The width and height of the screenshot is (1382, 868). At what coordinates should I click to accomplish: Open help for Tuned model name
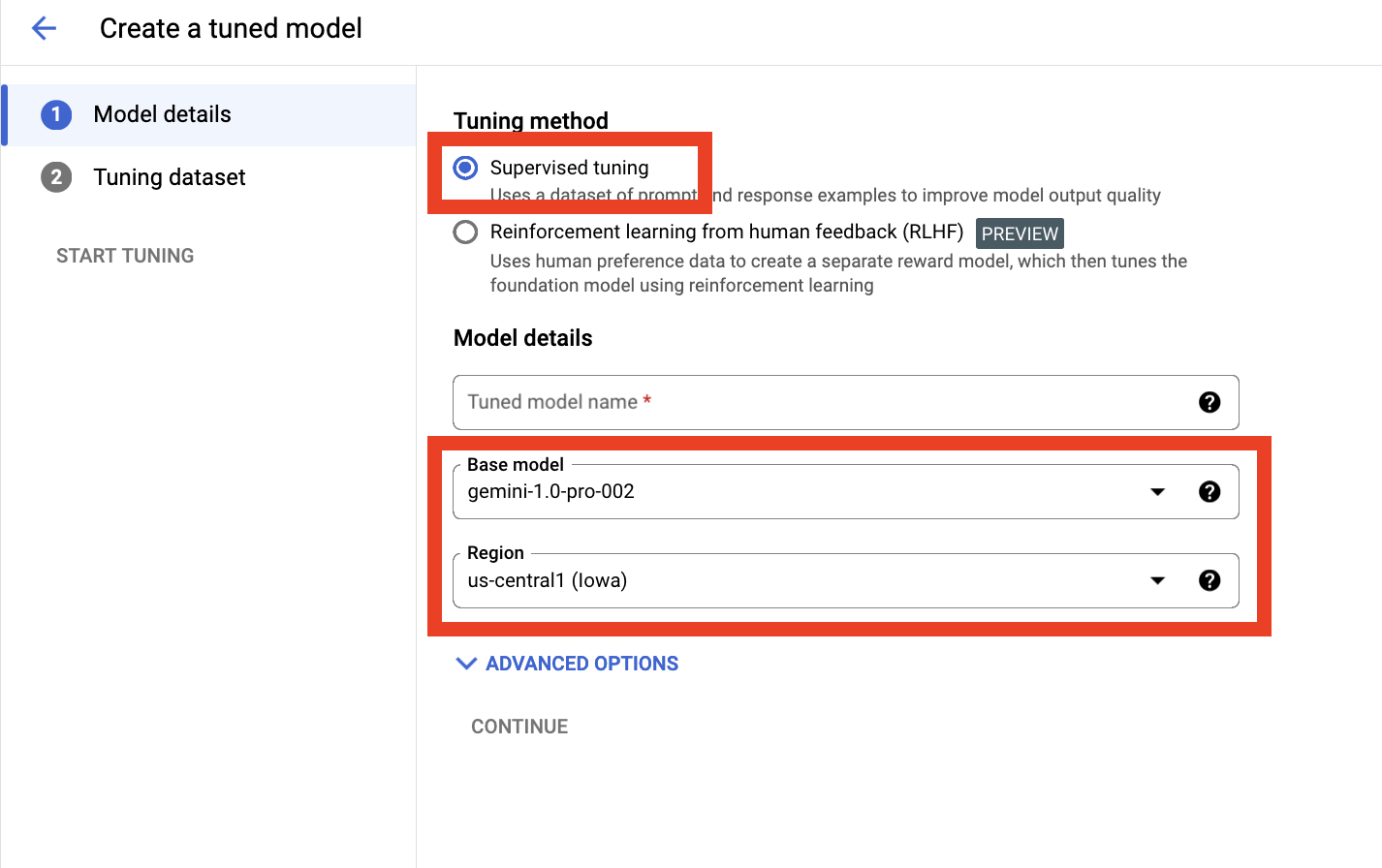tap(1209, 402)
